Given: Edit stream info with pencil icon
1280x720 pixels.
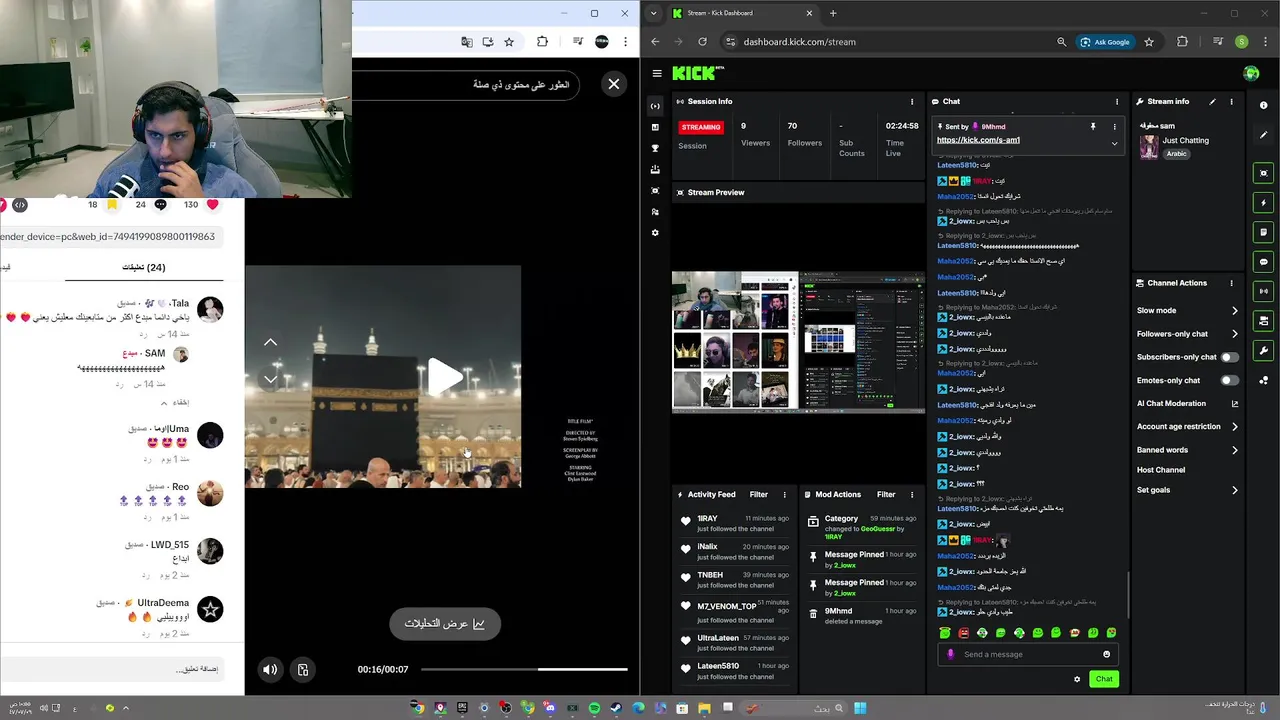Looking at the screenshot, I should pos(1212,101).
